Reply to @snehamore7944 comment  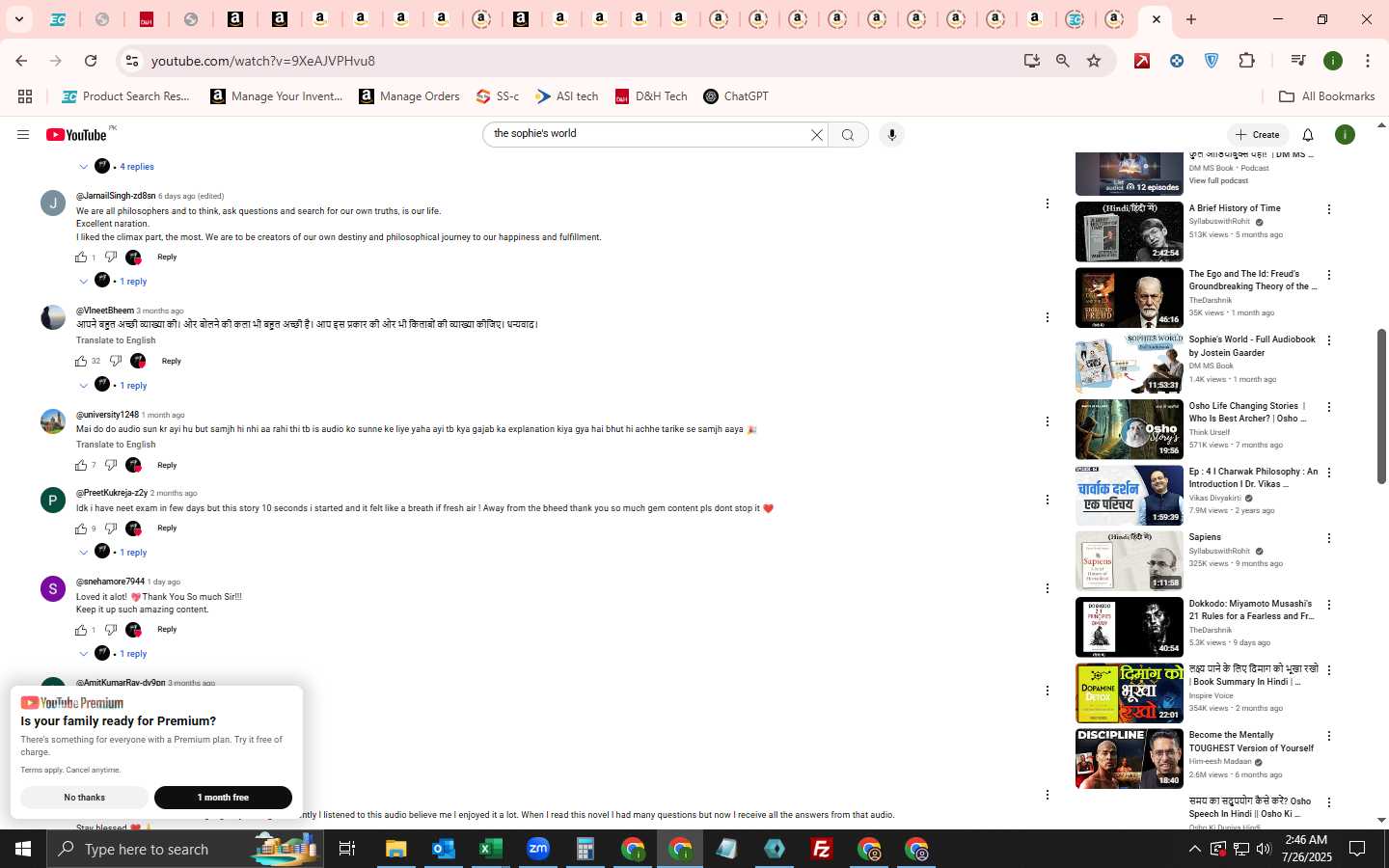click(x=167, y=630)
